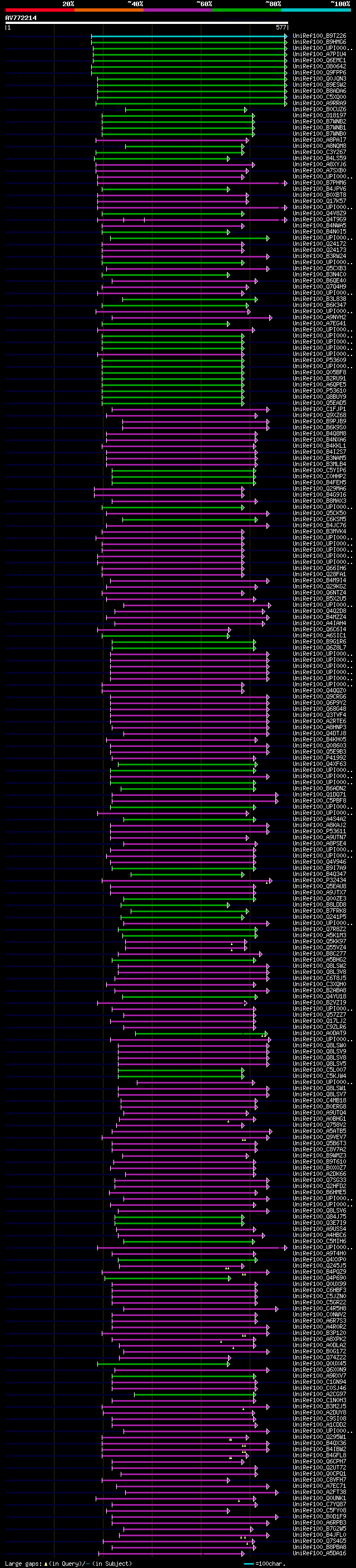Select the UniRef100_B8ADA6 label
The image size is (356, 1568).
click(x=319, y=91)
